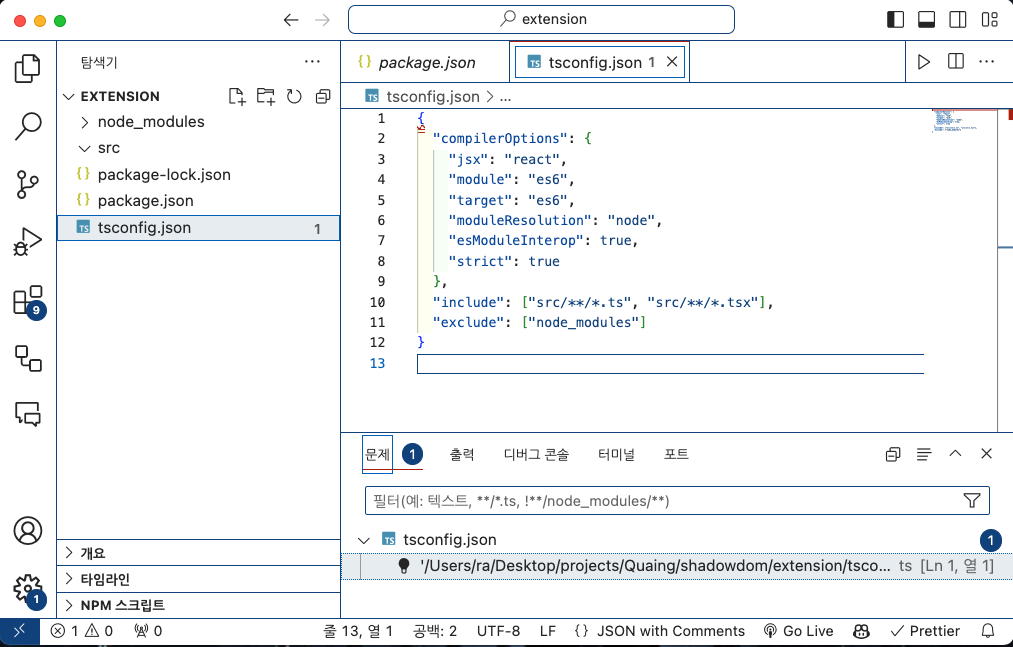Click the Run play icon in editor
The image size is (1013, 647).
[924, 62]
